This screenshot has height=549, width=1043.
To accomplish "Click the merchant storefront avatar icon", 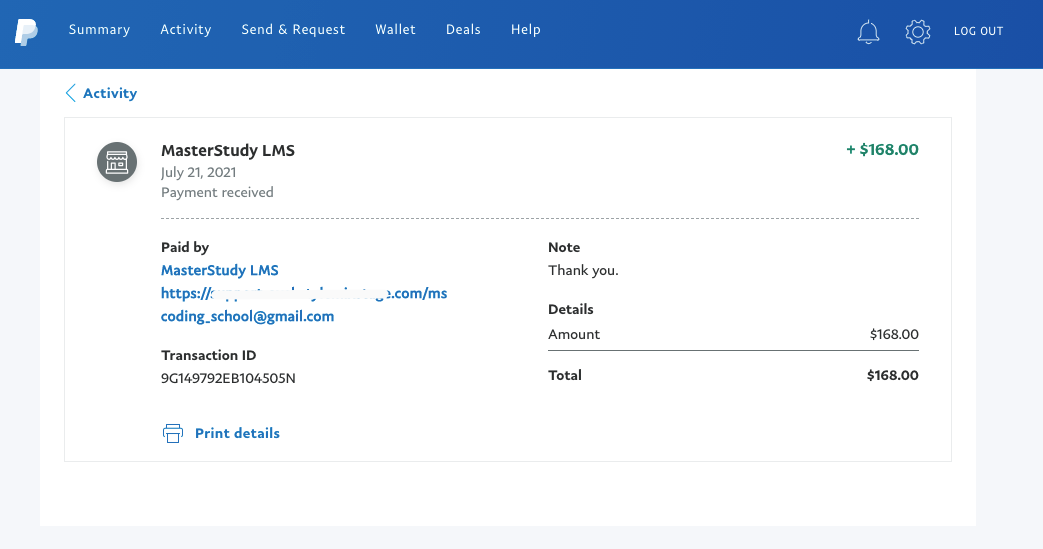I will 117,162.
